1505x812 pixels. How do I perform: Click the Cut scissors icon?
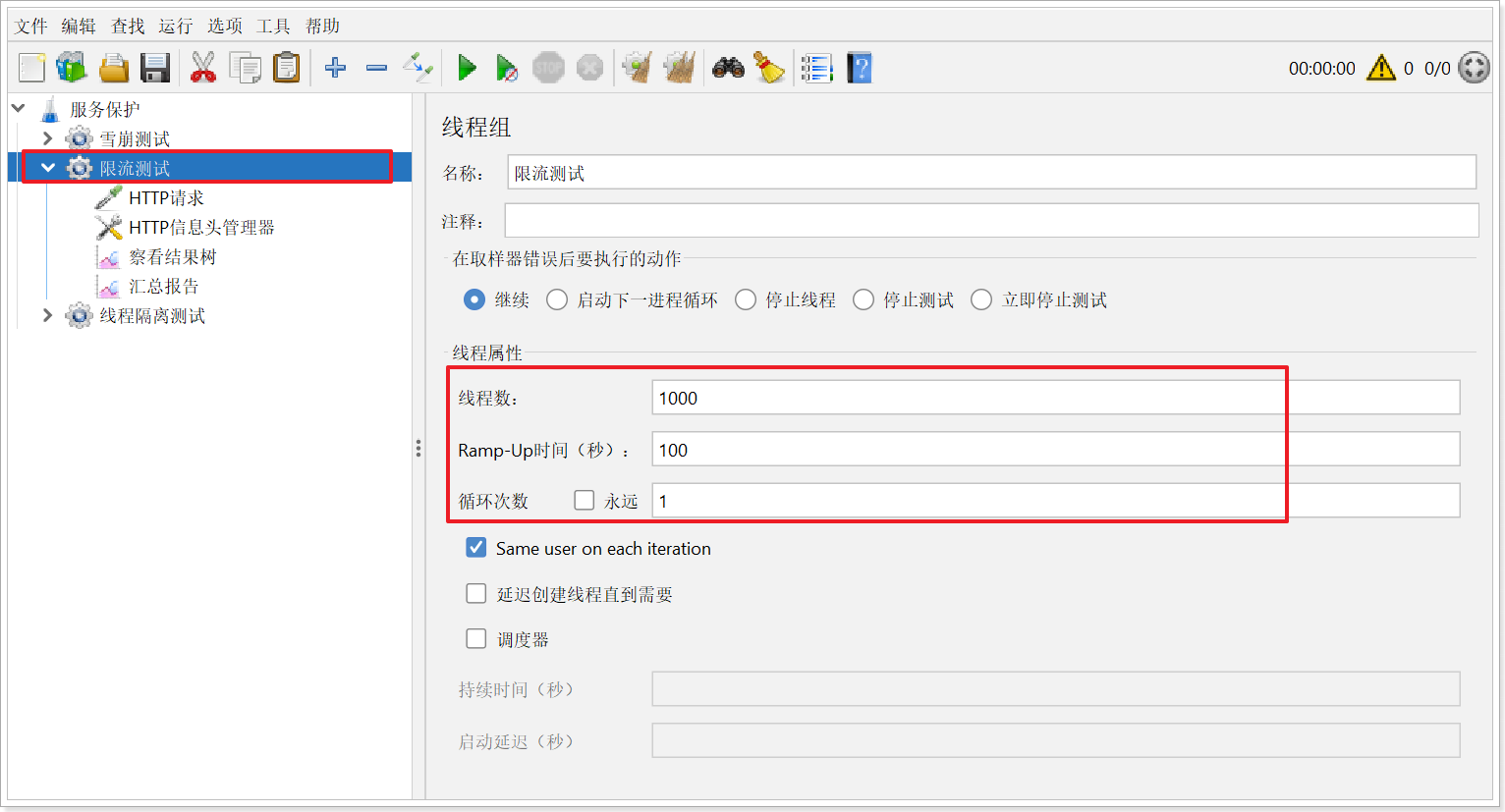coord(203,68)
